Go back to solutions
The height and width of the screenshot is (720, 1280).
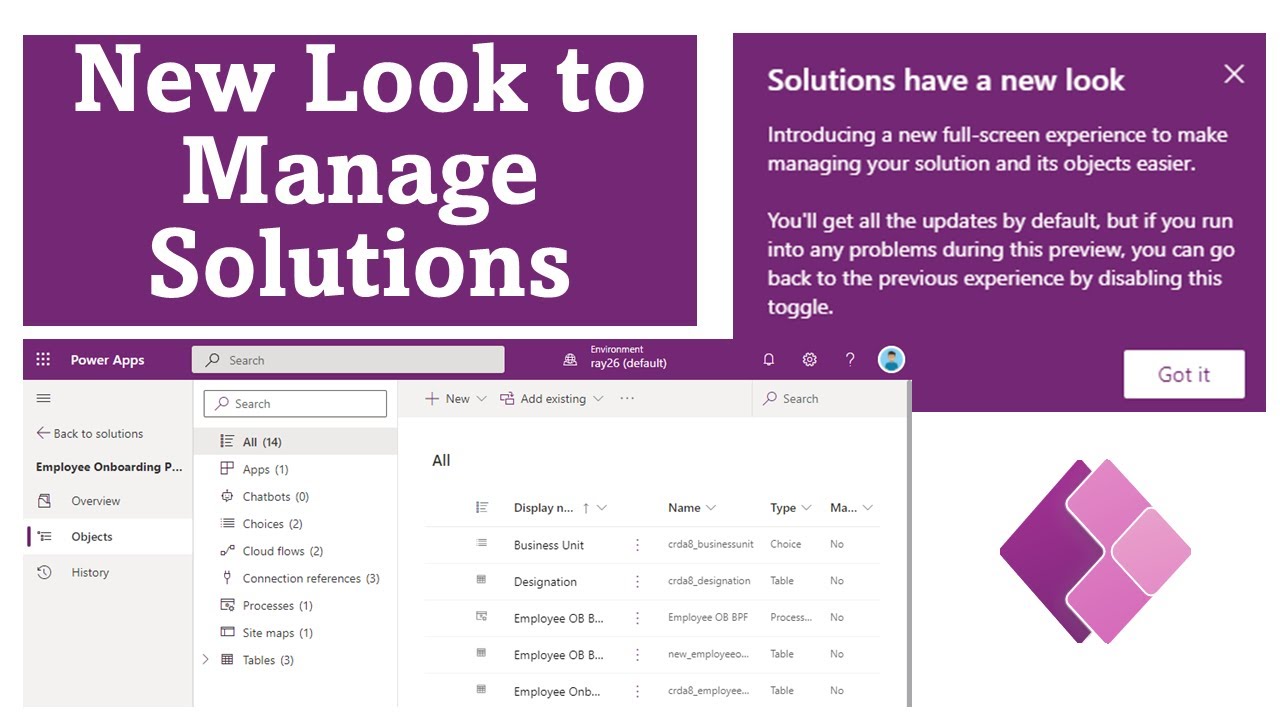(x=90, y=433)
